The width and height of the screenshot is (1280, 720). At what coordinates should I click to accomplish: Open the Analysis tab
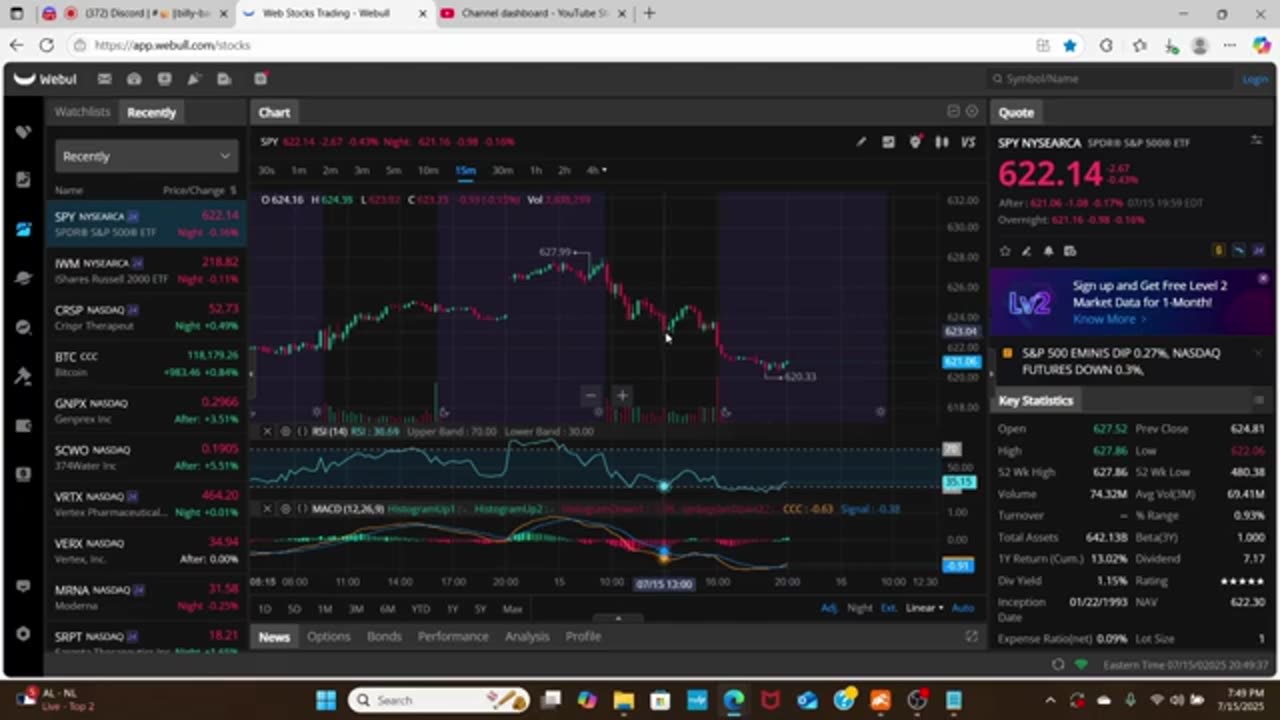click(x=527, y=636)
